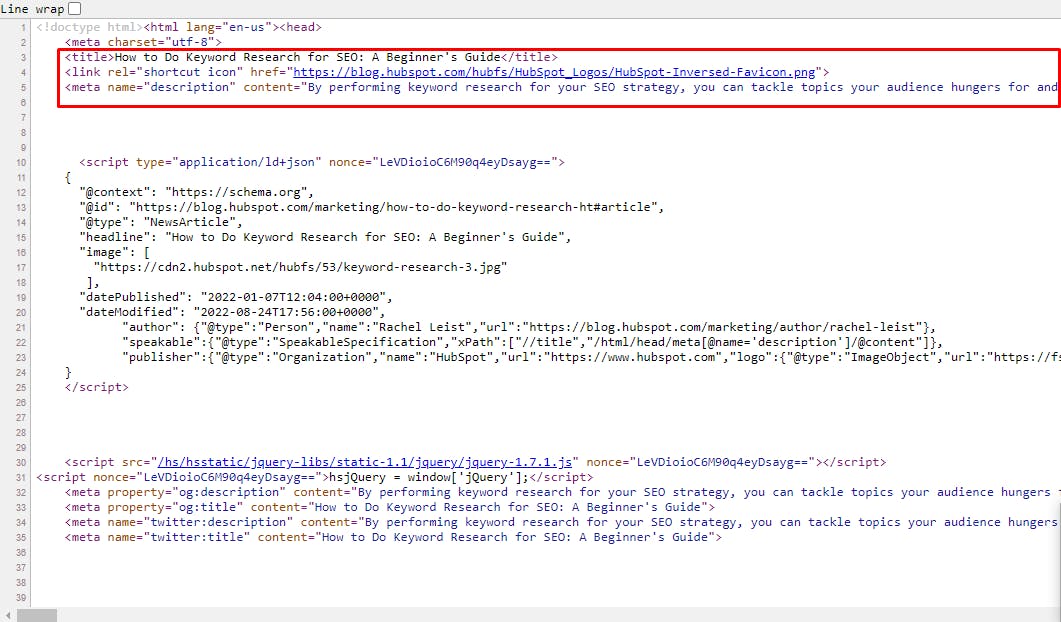Click the "speakable" SpeakableSpecification line
The width and height of the screenshot is (1061, 622).
(533, 342)
